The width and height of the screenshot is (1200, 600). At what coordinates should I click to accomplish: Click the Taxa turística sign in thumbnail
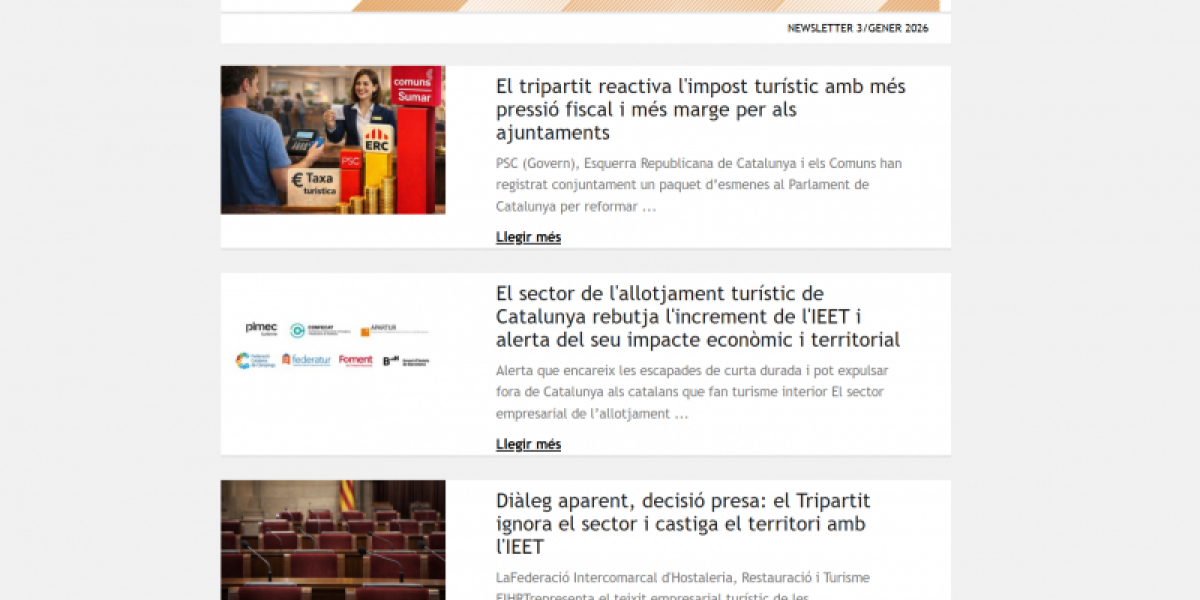[312, 183]
